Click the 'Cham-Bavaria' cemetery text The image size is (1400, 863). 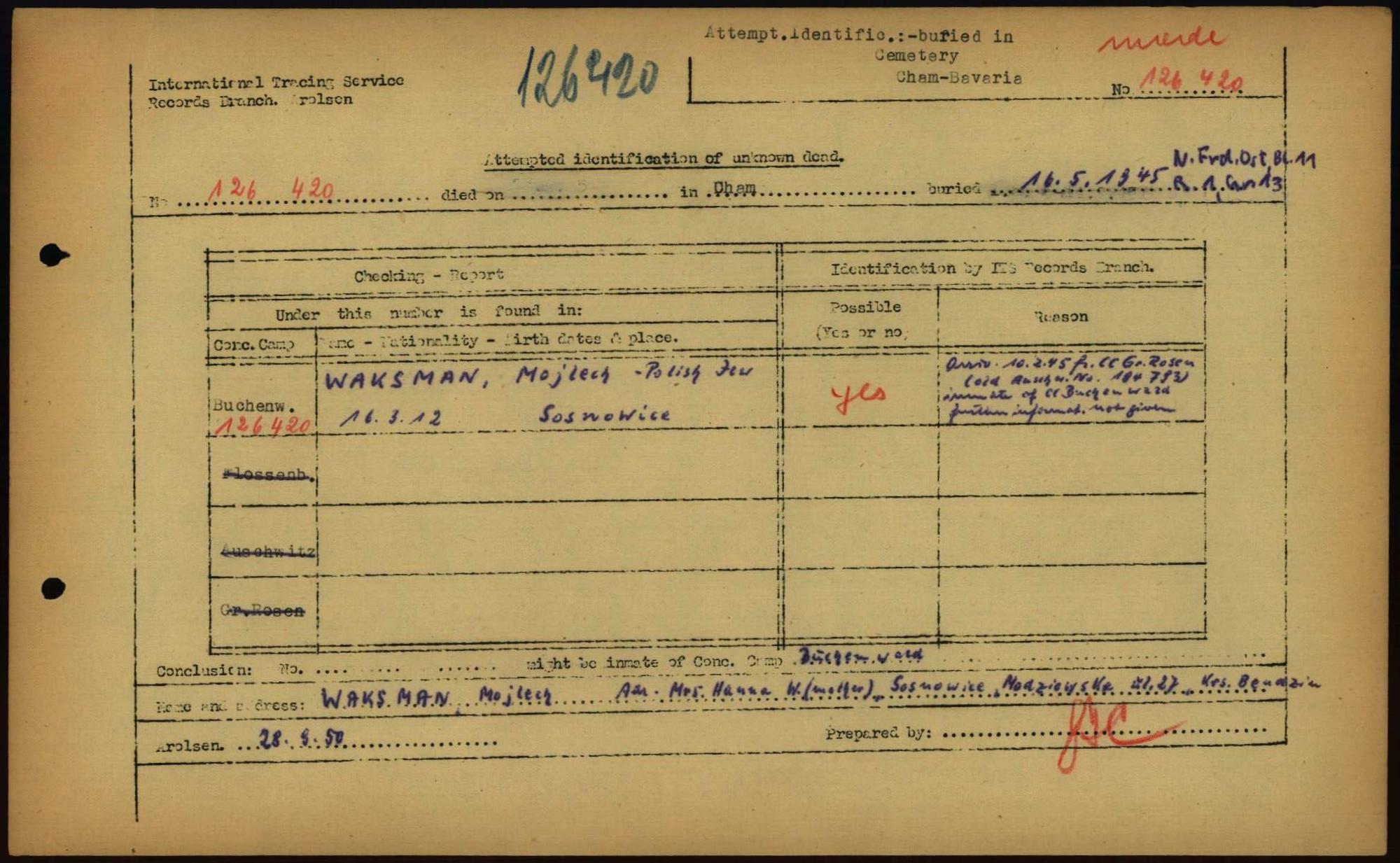click(958, 78)
